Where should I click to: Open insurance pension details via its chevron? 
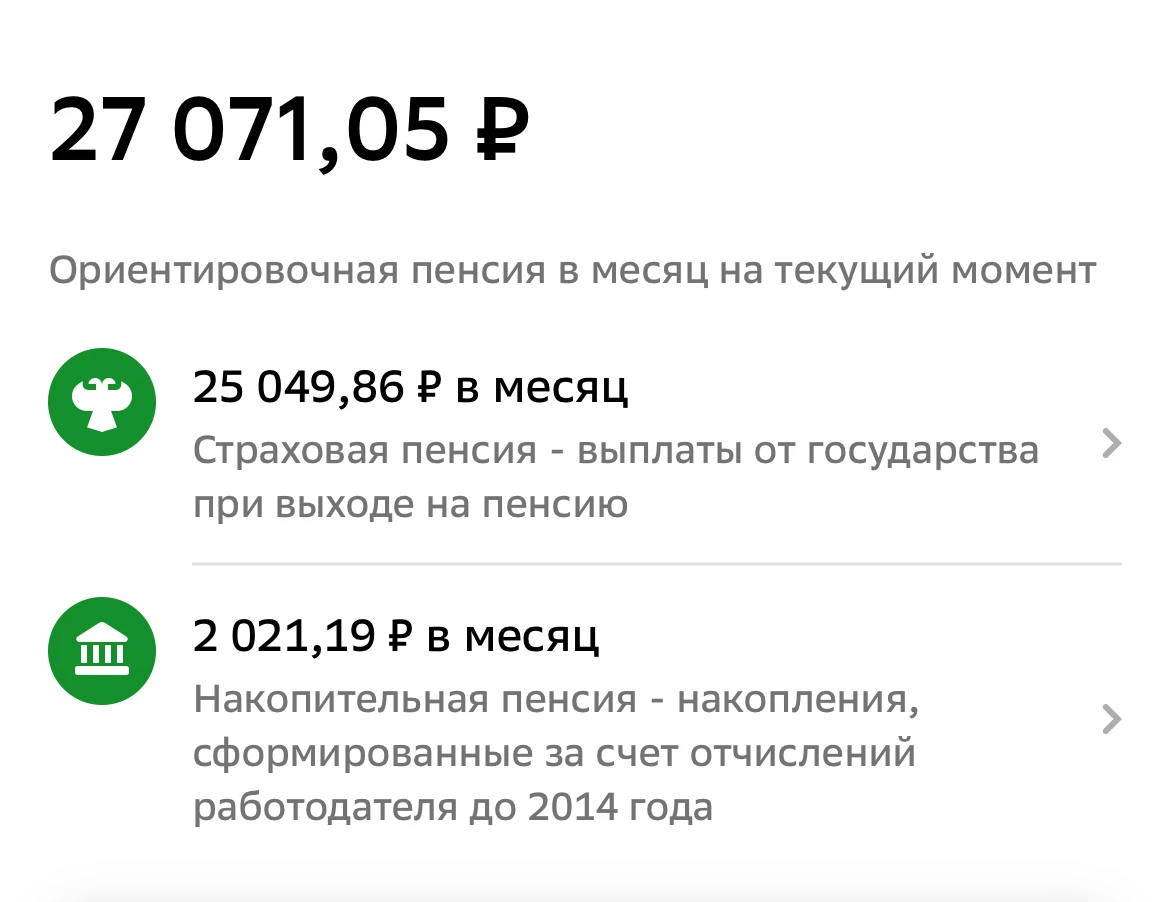(x=1111, y=443)
